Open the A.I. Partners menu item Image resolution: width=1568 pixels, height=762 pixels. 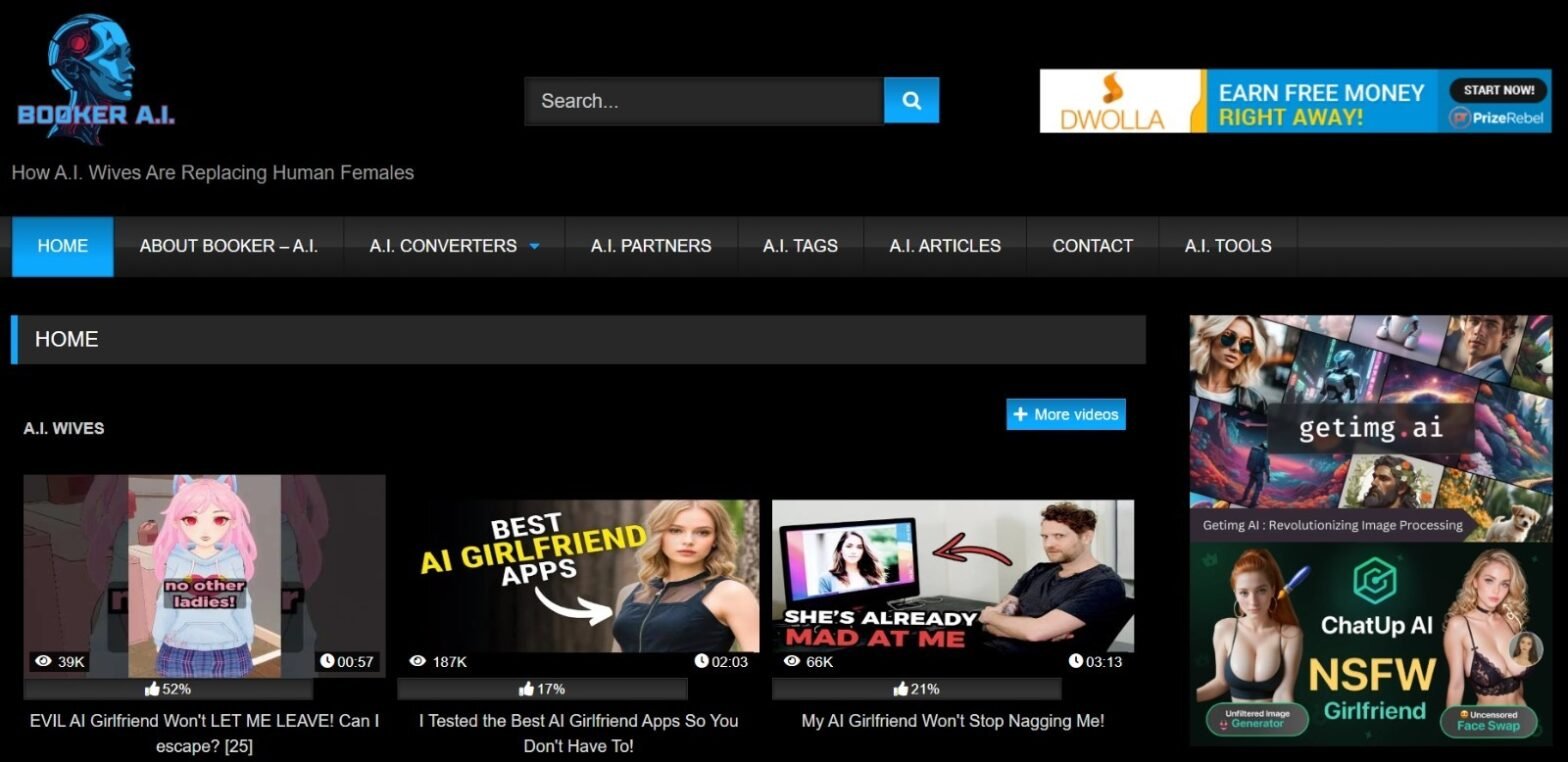pyautogui.click(x=650, y=246)
